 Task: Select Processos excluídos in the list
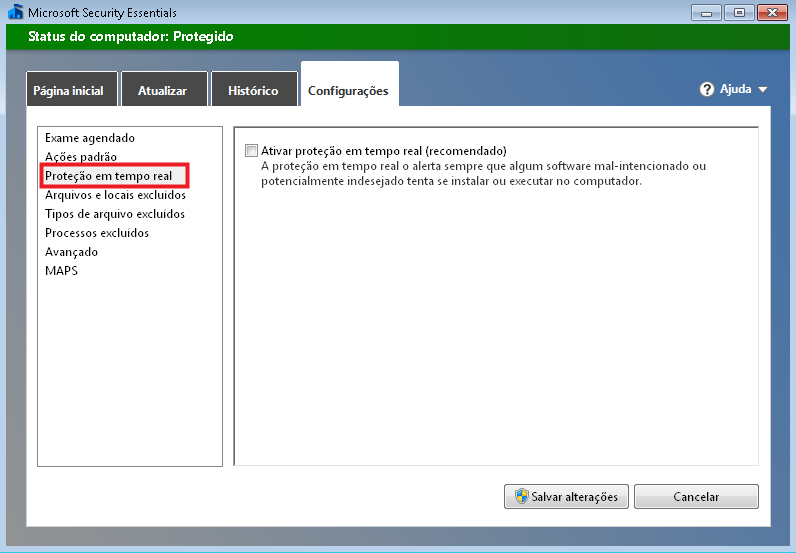[x=97, y=233]
